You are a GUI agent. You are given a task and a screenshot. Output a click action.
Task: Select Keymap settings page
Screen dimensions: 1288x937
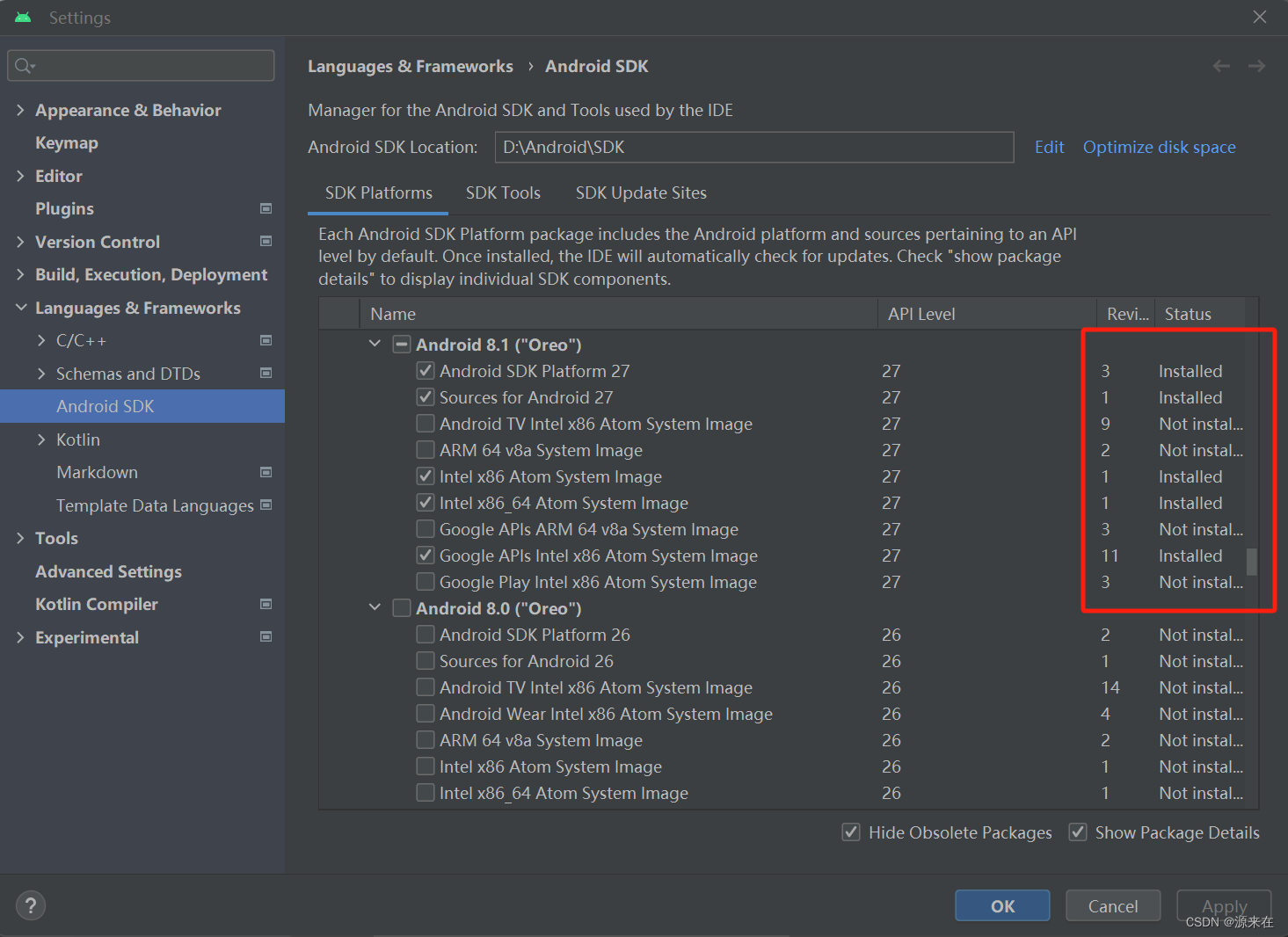[x=67, y=142]
